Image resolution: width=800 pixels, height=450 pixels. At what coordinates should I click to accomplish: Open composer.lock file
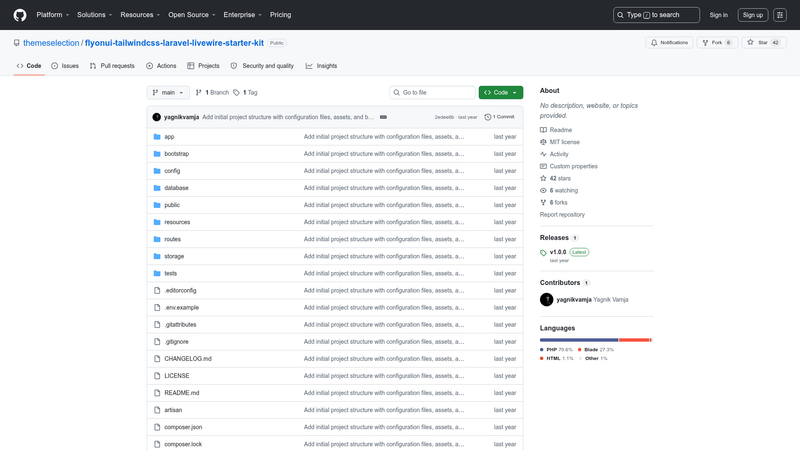[x=183, y=444]
